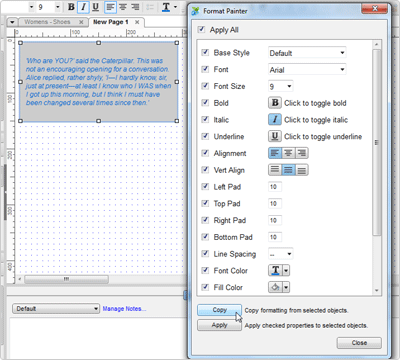The image size is (400, 360).
Task: Click the canvas horizontal scrollbar
Action: point(66,279)
